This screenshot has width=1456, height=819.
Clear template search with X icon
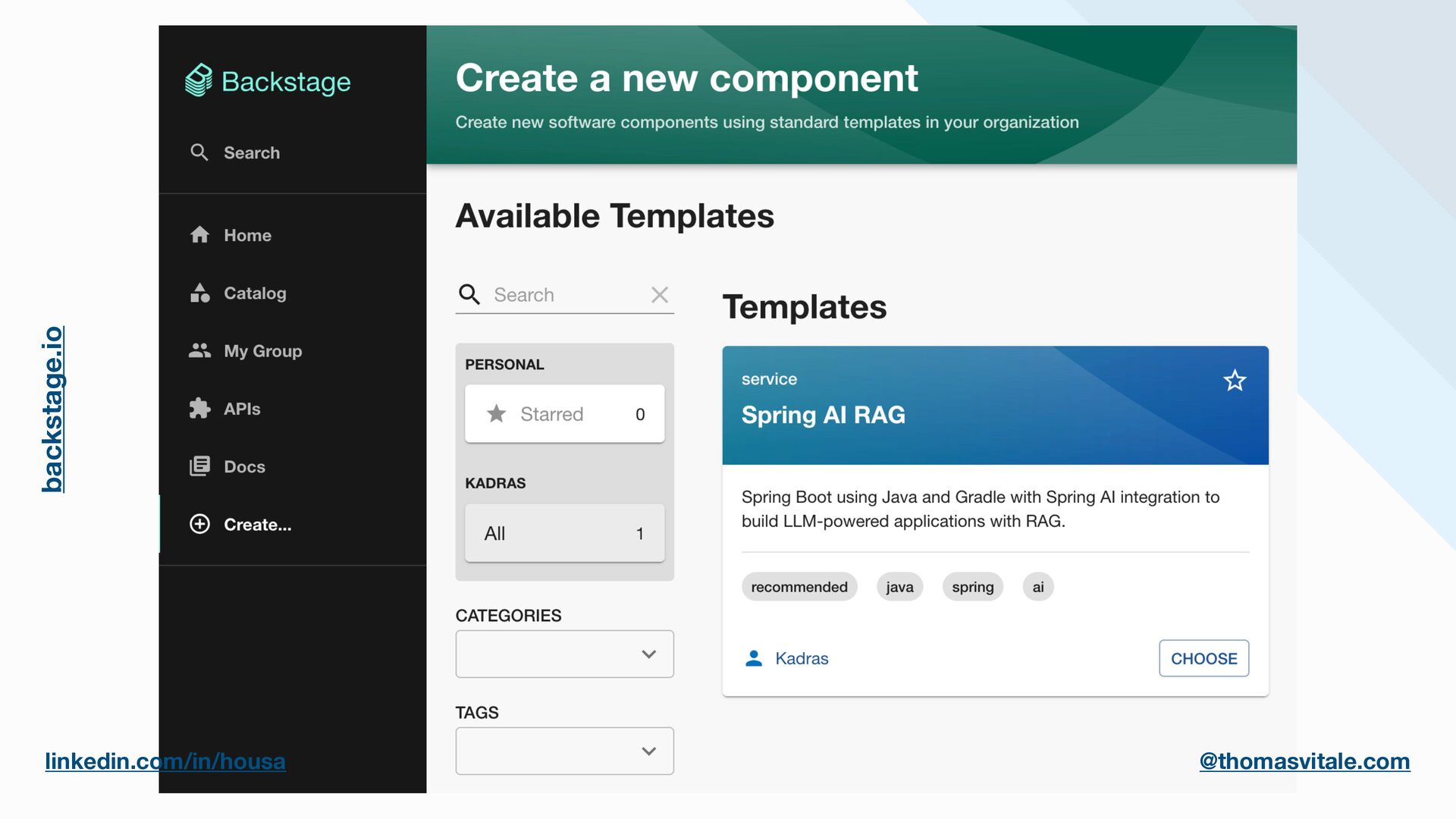point(660,295)
